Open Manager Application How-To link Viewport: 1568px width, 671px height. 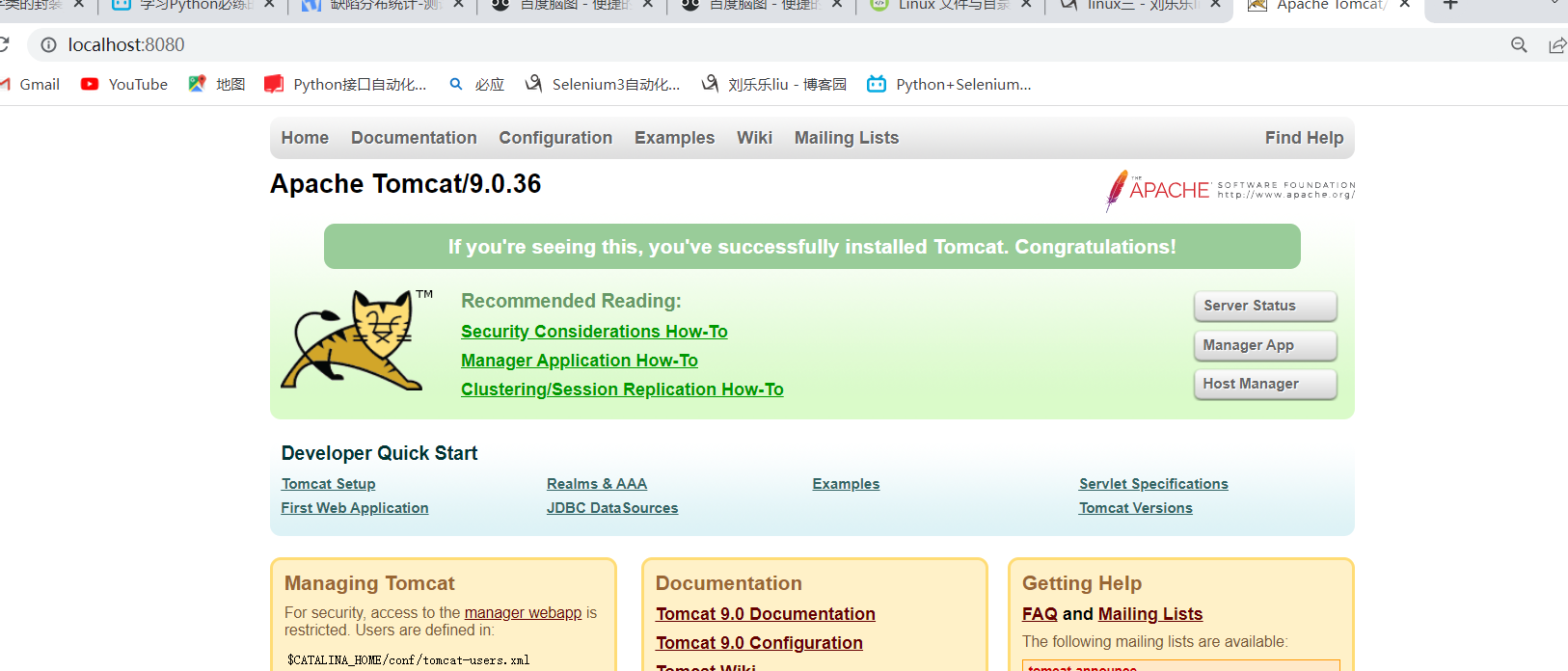point(580,361)
